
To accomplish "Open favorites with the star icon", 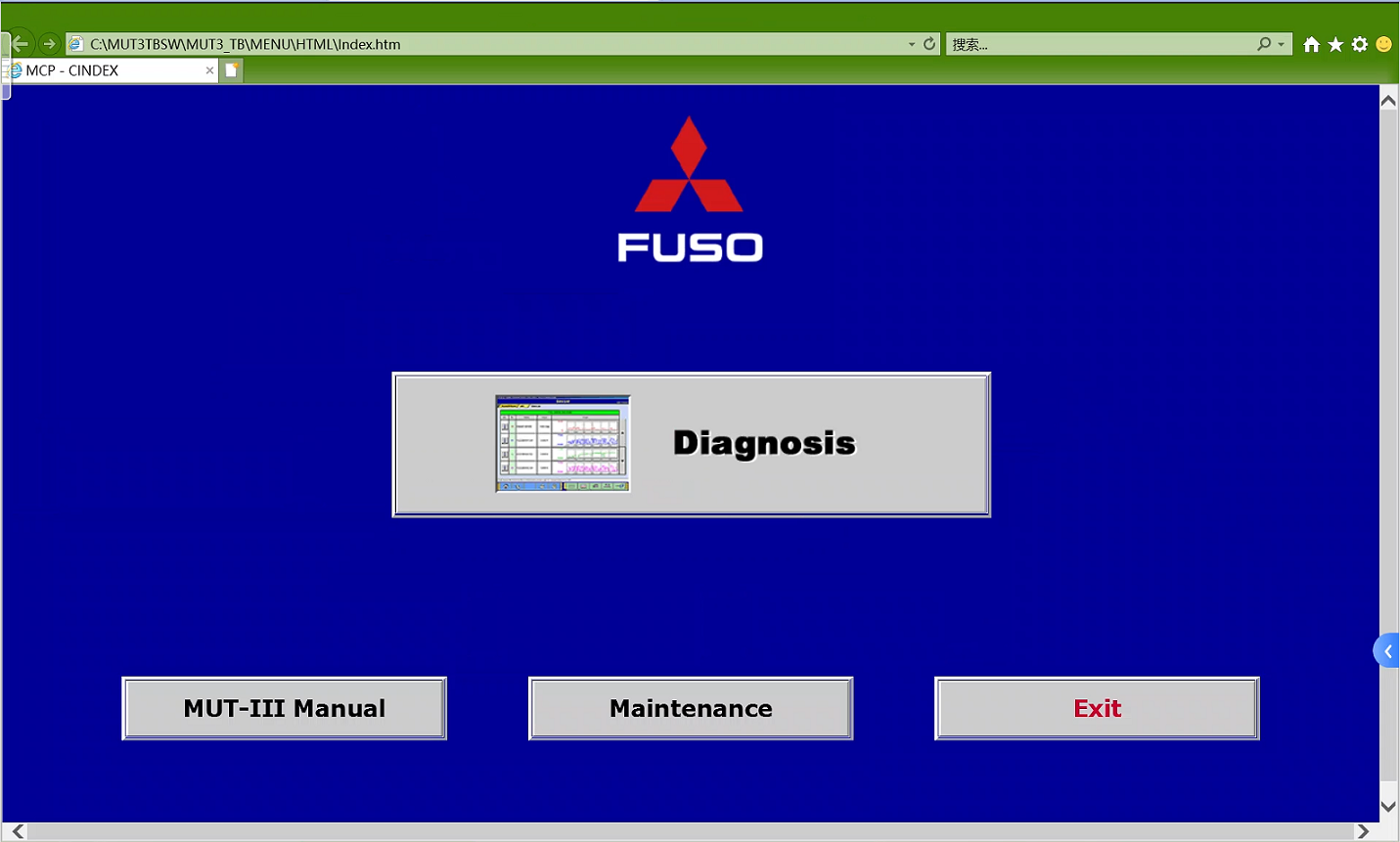I will (1335, 44).
